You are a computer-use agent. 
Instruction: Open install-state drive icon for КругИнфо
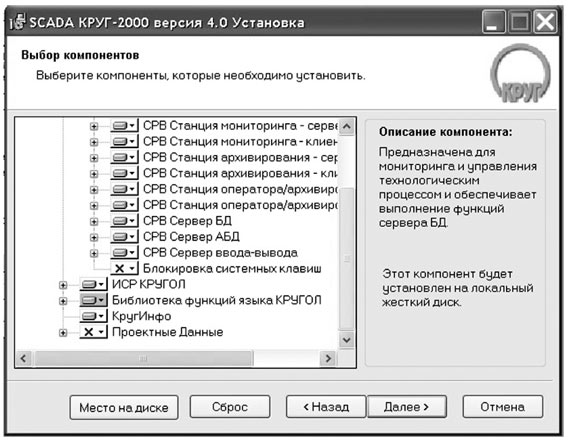coord(93,316)
